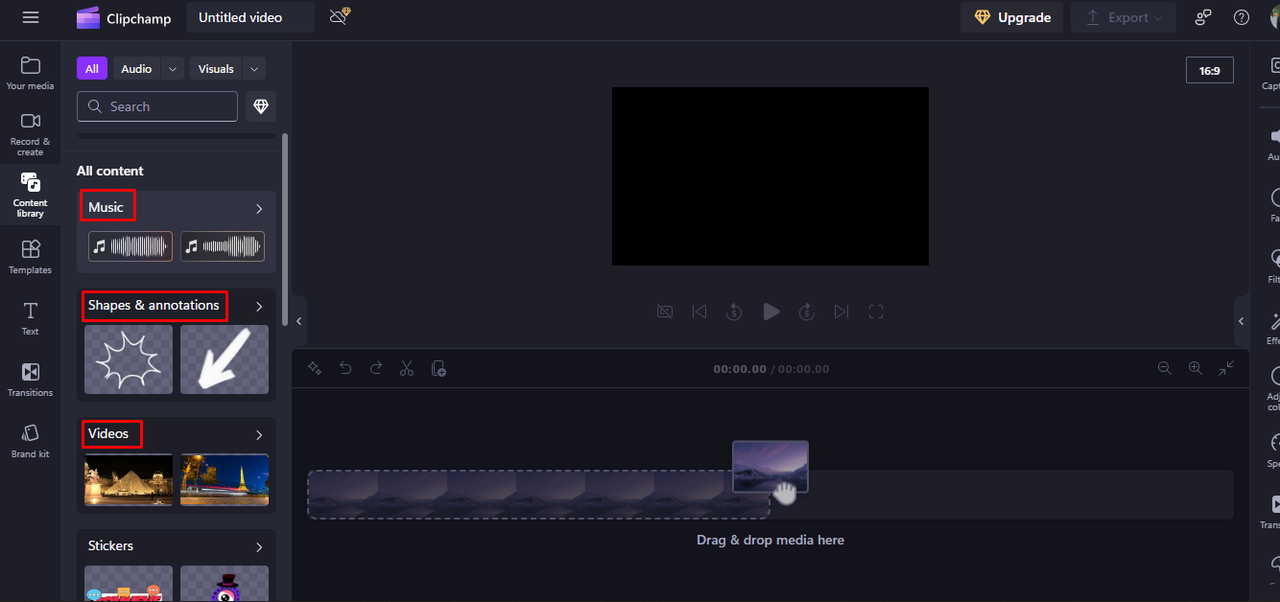Open the Shapes & annotations heading

(153, 305)
